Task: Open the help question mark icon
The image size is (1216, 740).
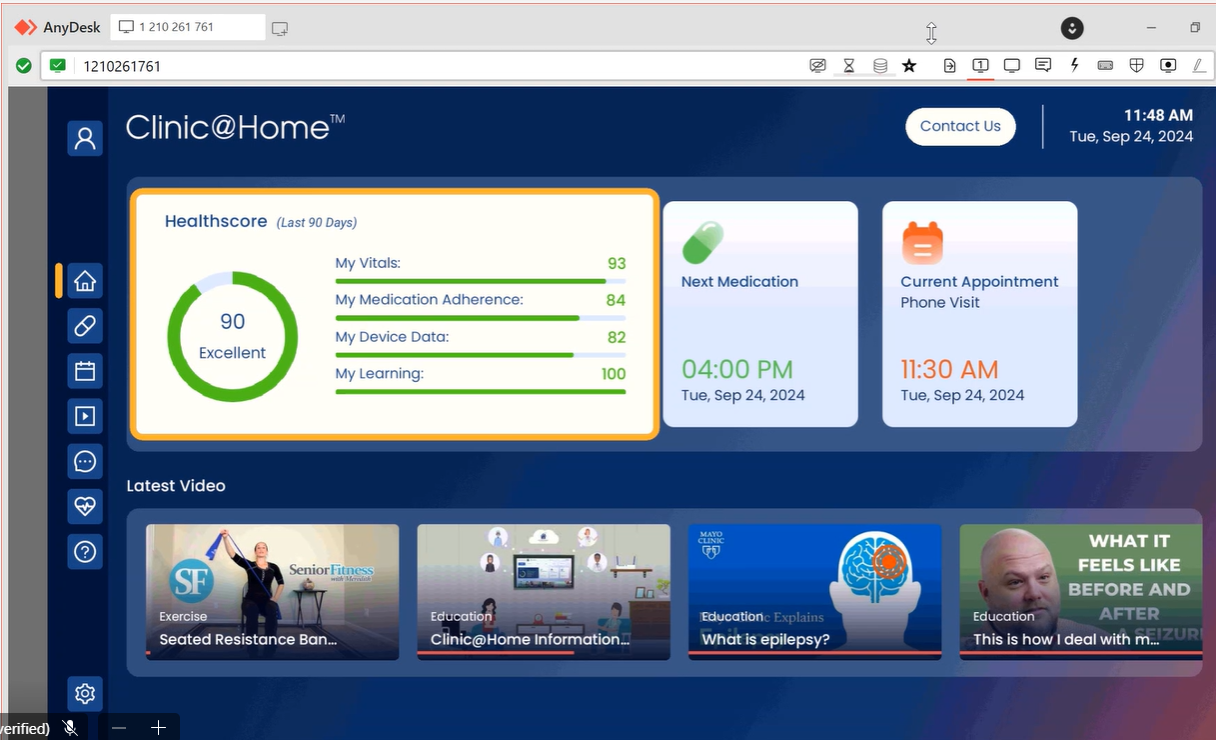Action: pos(85,551)
